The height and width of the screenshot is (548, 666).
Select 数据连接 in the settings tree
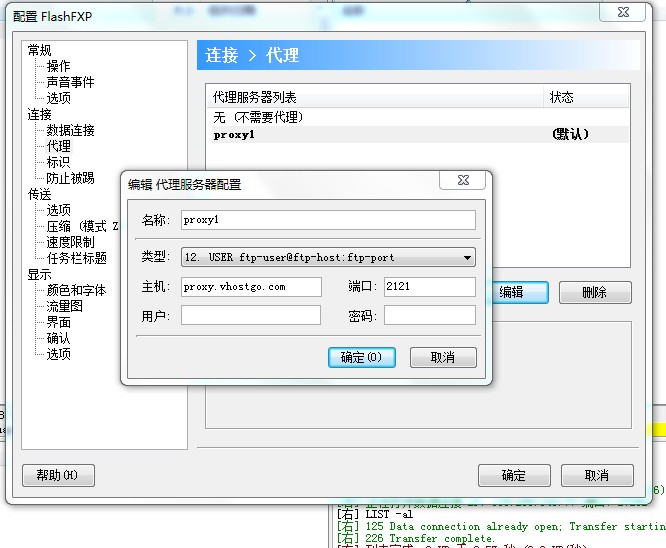[x=71, y=130]
